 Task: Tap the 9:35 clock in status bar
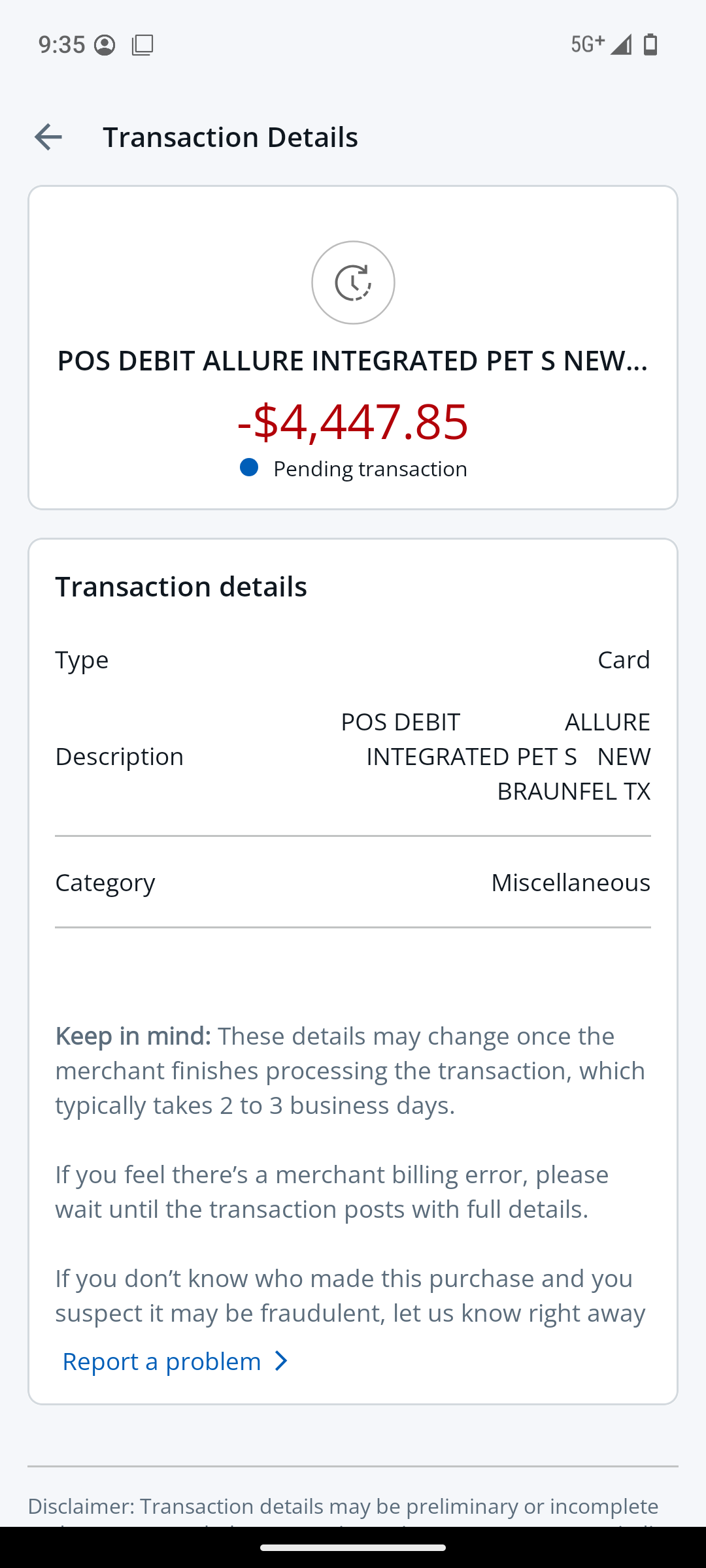[x=61, y=45]
